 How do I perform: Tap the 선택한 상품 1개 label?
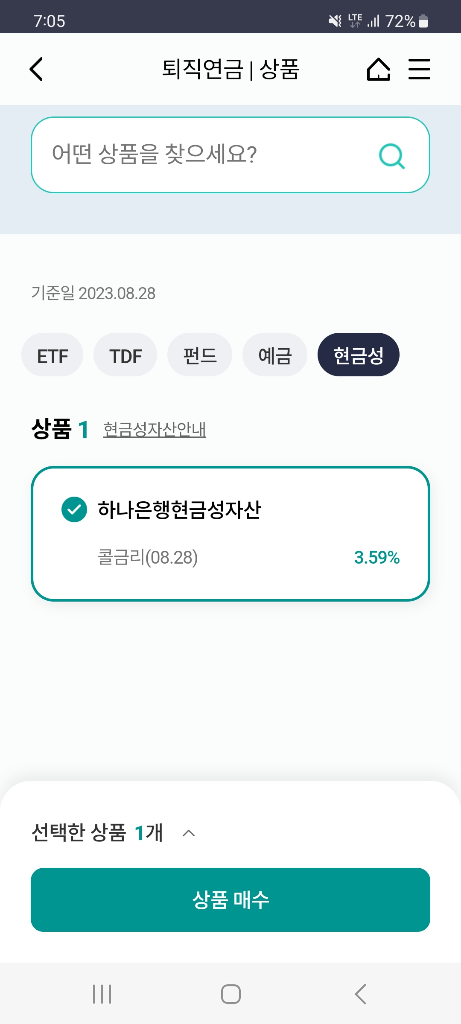click(97, 833)
